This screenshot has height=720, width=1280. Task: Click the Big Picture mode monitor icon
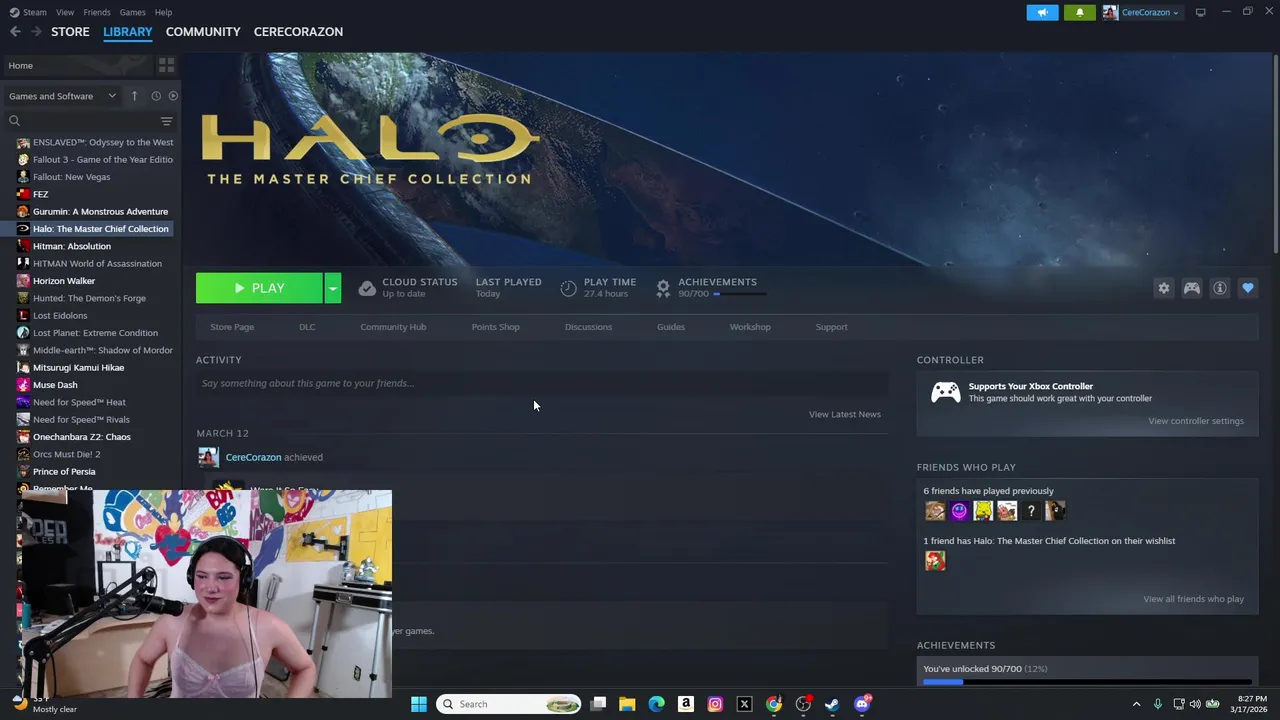coord(1201,12)
